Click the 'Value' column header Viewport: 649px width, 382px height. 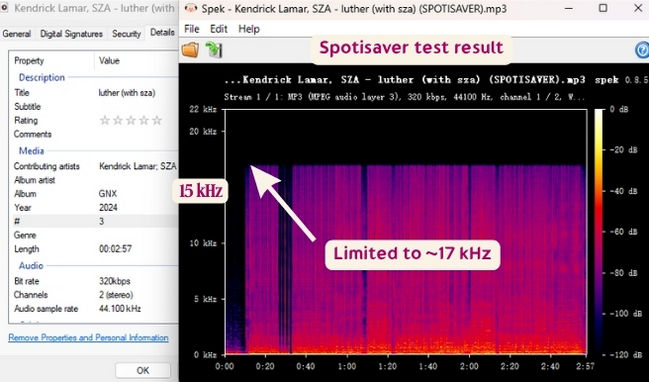[x=109, y=61]
